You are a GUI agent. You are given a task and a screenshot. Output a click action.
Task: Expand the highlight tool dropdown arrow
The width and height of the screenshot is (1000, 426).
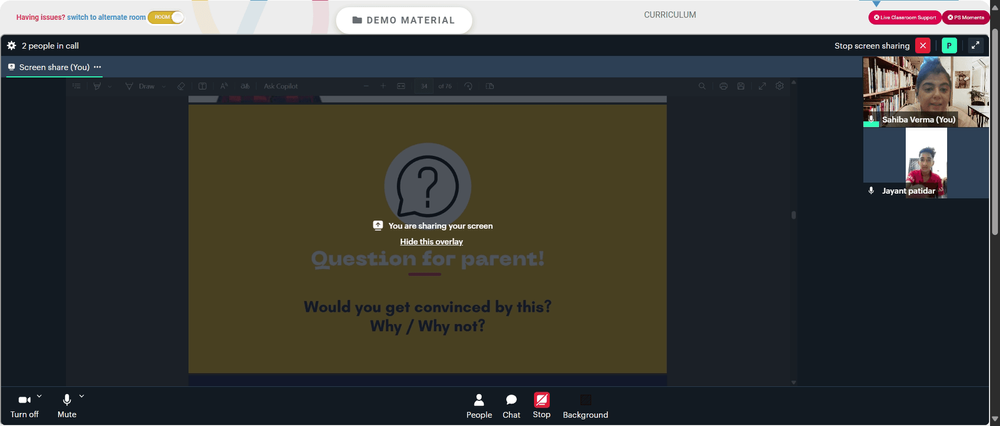pos(110,86)
